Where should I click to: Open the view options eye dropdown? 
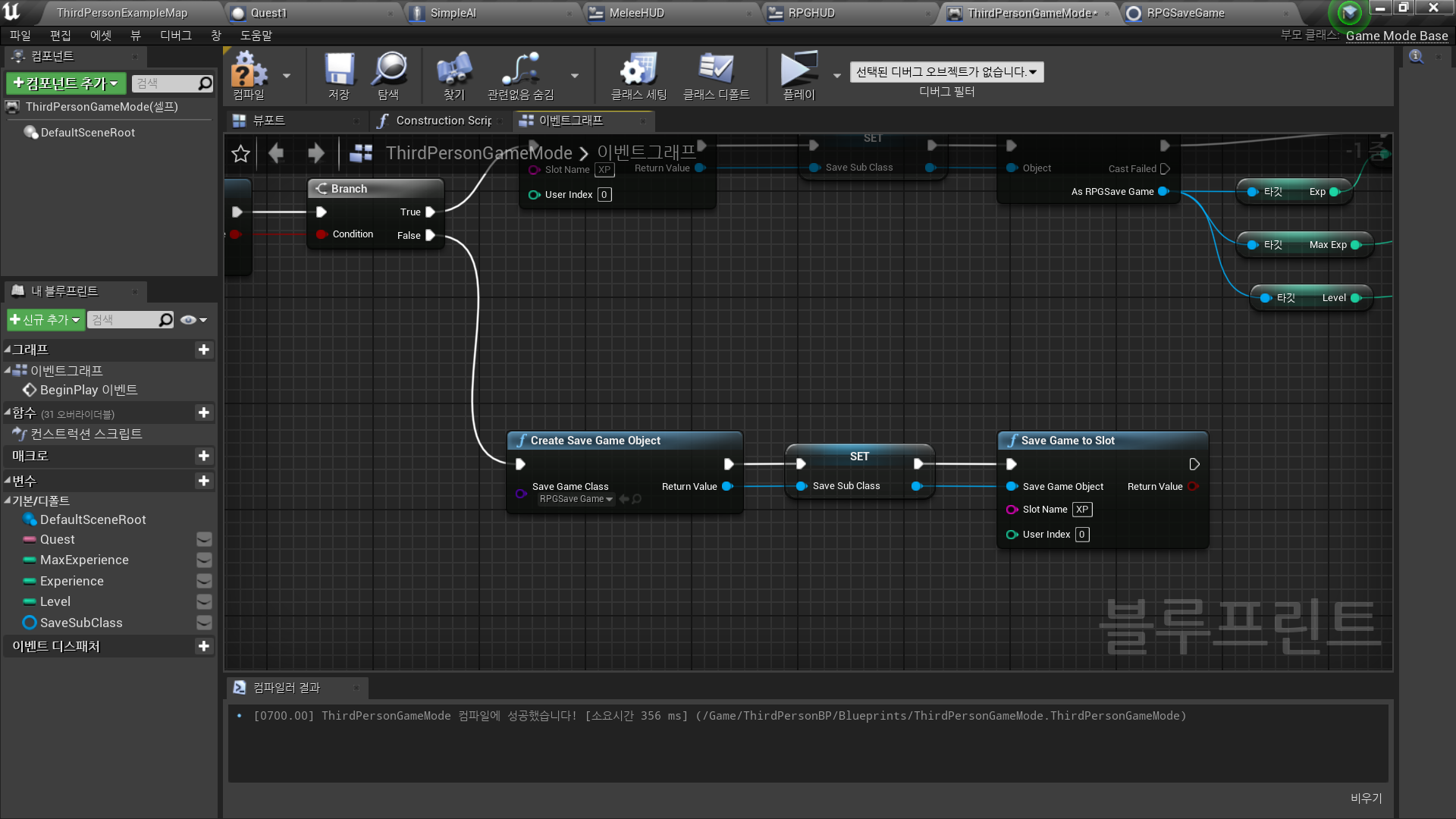coord(193,320)
